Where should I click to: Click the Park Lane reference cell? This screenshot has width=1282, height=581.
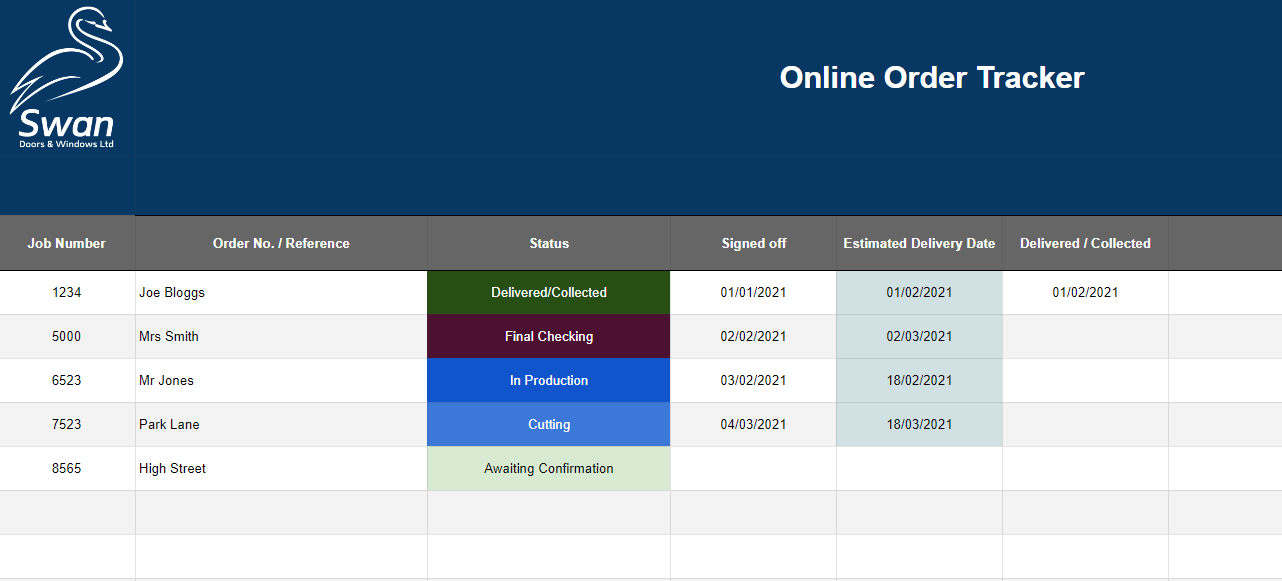281,425
